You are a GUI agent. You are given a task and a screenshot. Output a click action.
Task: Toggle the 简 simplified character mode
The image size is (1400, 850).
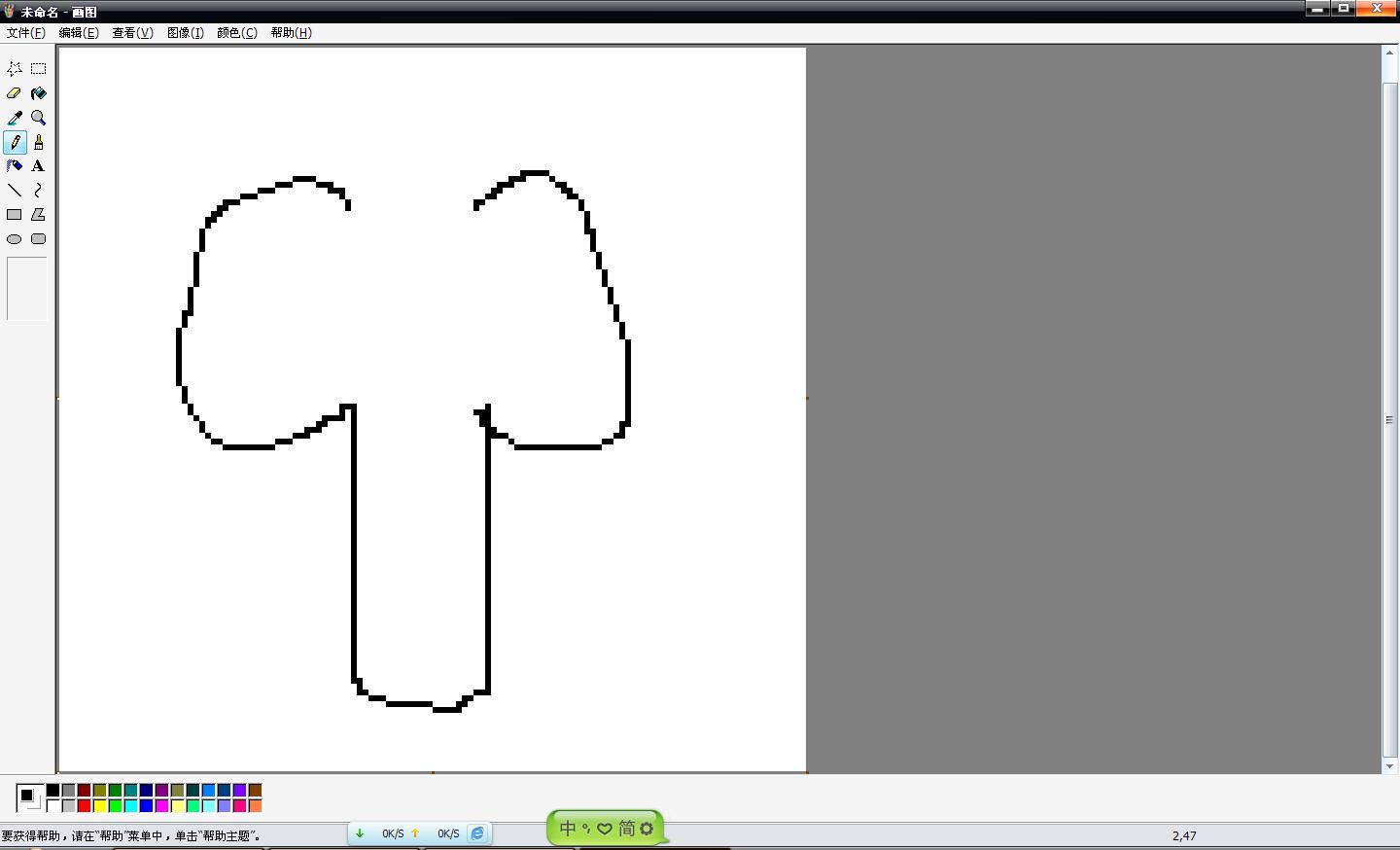click(627, 829)
